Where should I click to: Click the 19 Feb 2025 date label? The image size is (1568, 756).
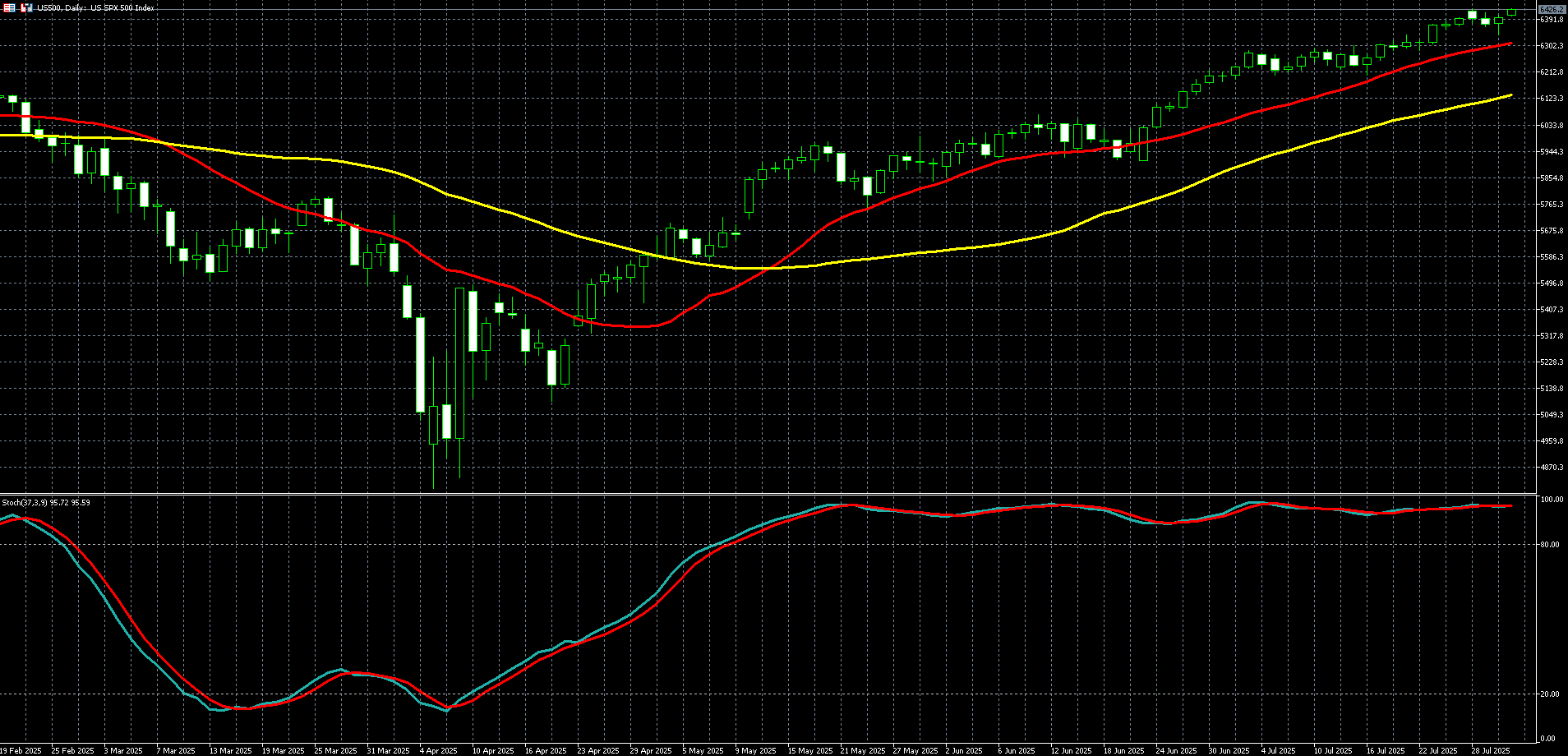click(21, 750)
